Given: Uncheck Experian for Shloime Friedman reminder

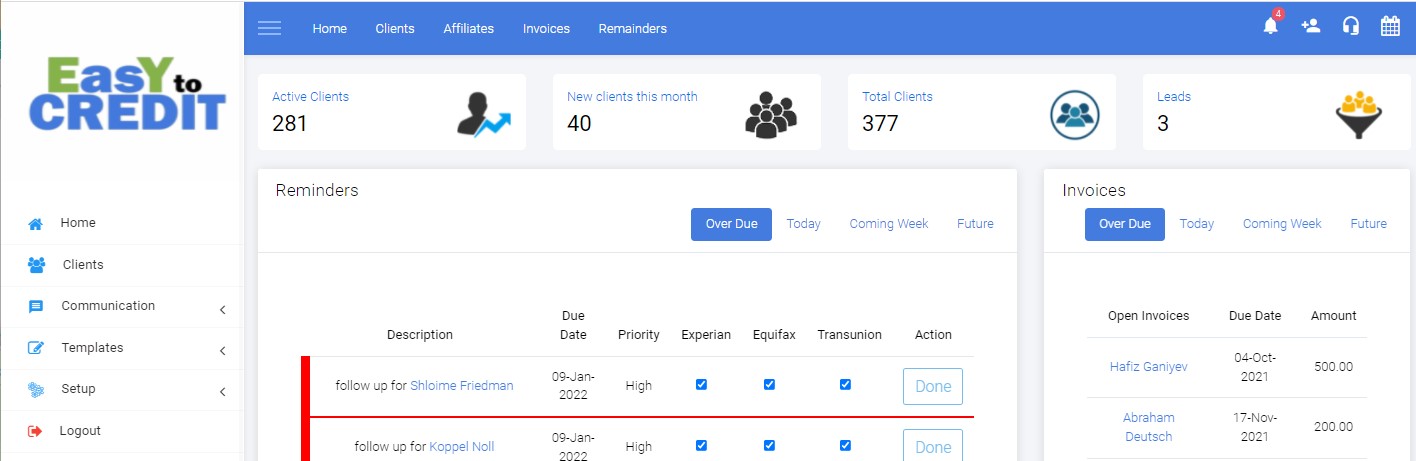Looking at the screenshot, I should coord(701,385).
